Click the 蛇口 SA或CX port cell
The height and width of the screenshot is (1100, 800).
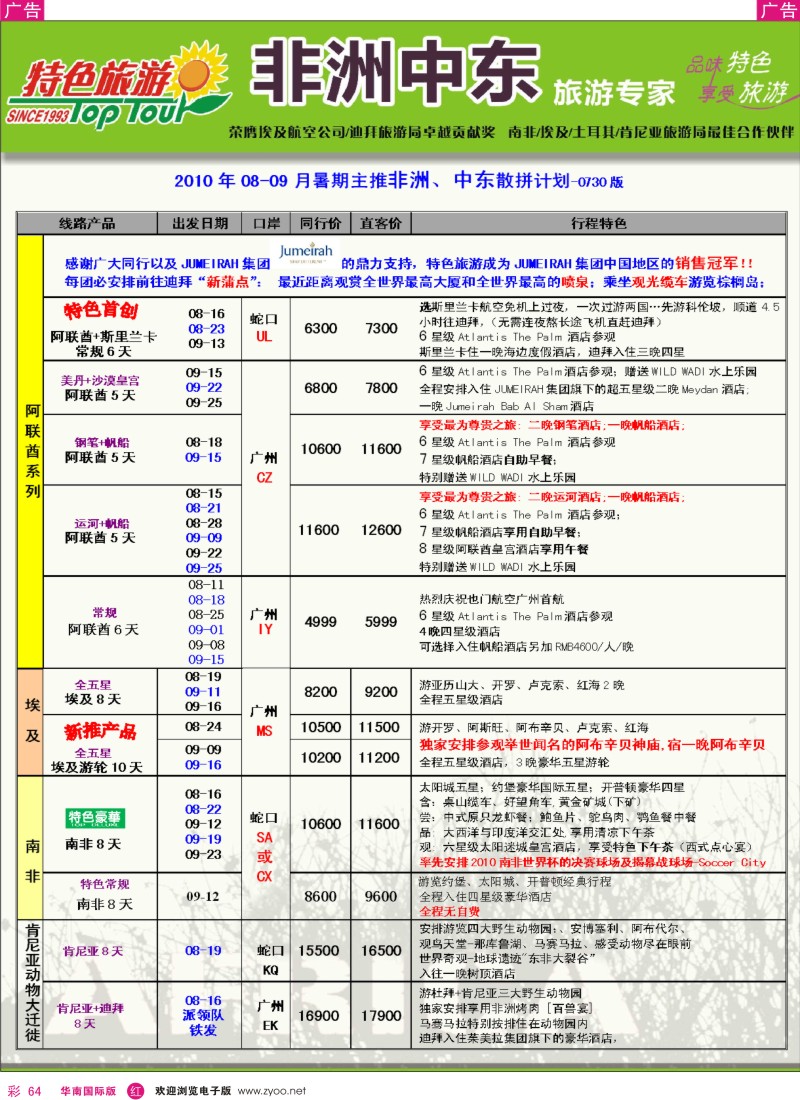265,847
